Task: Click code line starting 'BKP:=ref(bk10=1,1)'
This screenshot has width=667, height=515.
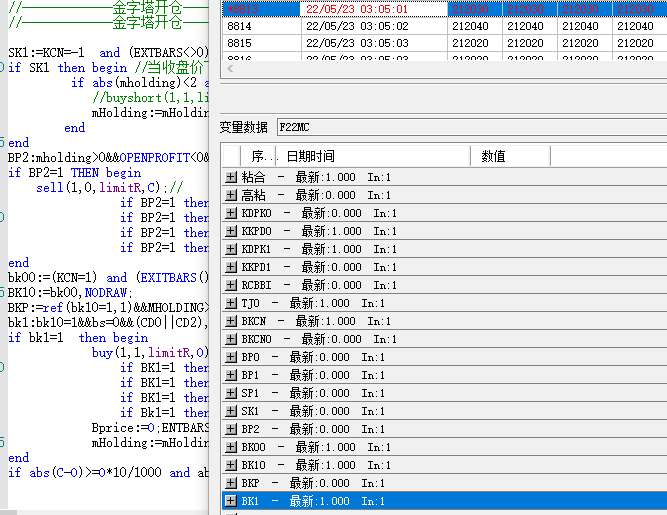Action: [108, 307]
